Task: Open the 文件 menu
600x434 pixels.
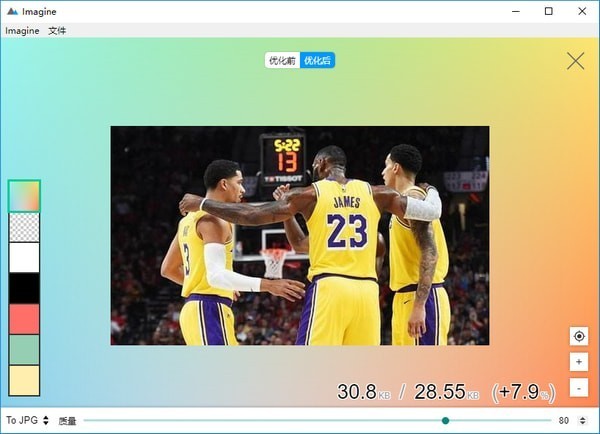Action: point(57,31)
